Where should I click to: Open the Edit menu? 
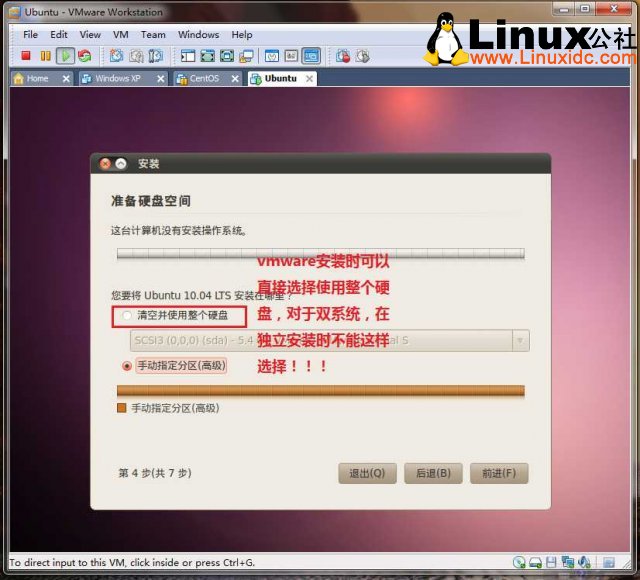point(59,35)
